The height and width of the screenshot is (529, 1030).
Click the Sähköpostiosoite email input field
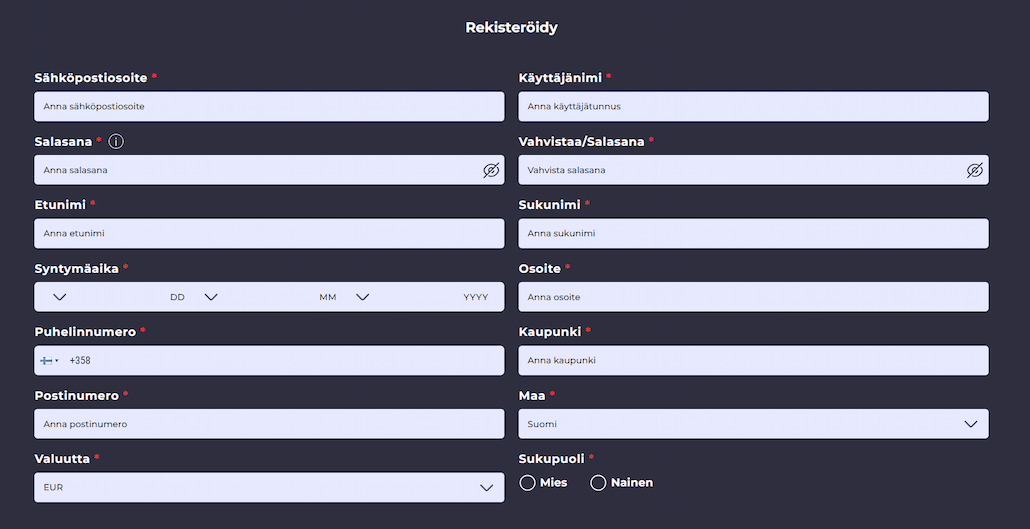click(x=269, y=106)
